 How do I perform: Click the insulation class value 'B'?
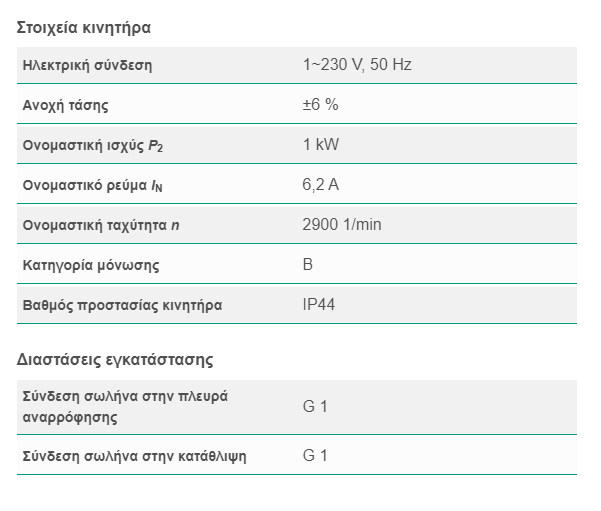[307, 265]
